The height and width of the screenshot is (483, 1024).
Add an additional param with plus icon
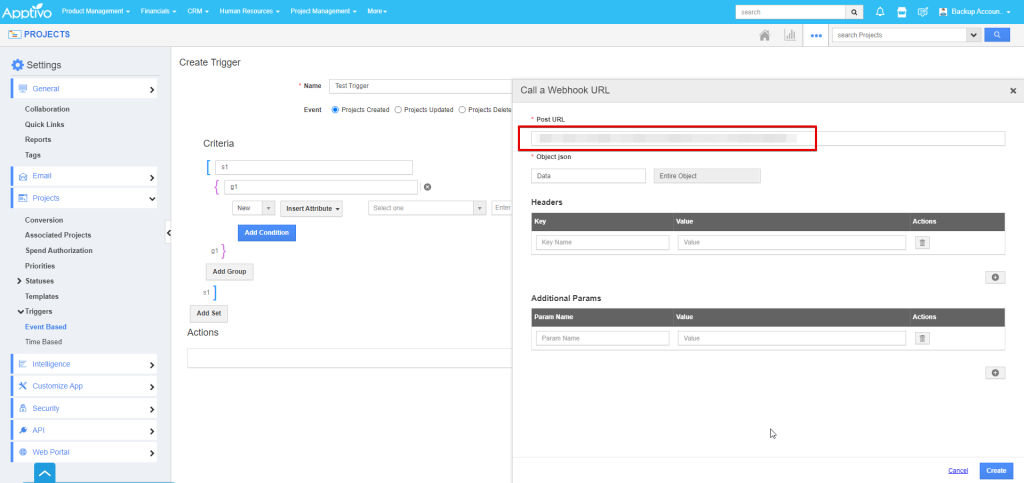(995, 373)
